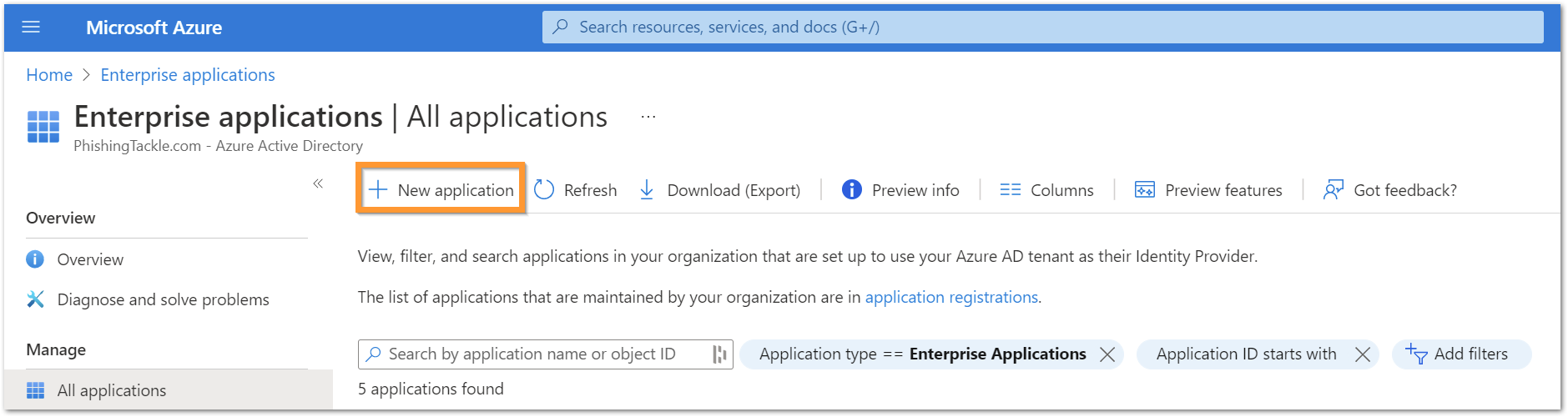Open the Azure portal hamburger menu

[x=31, y=28]
